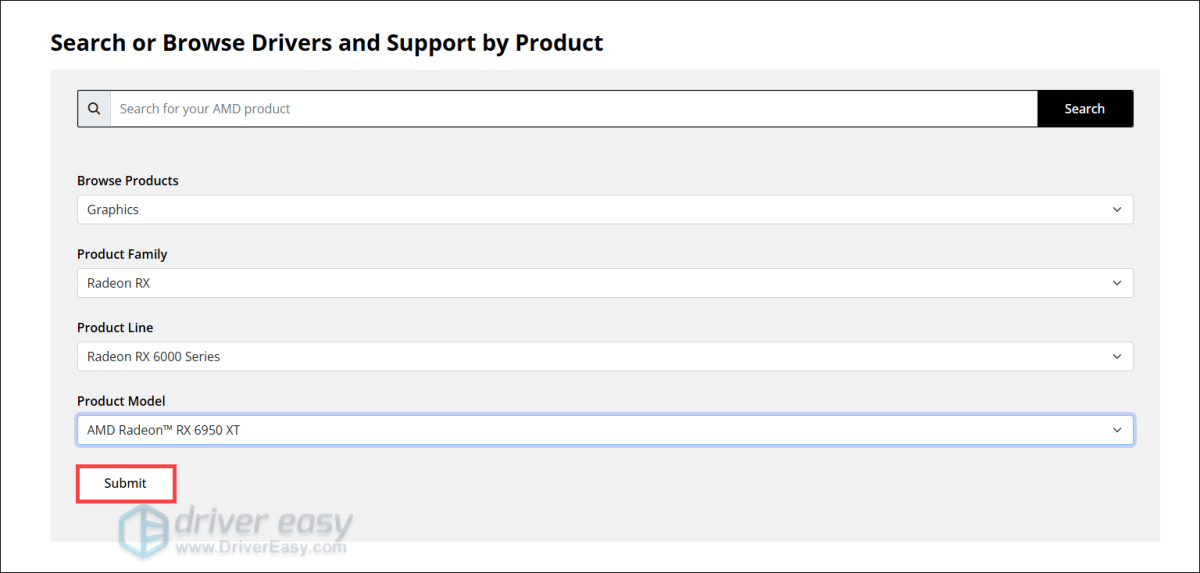Click the Driver Easy logo icon
This screenshot has width=1200, height=573.
point(144,528)
